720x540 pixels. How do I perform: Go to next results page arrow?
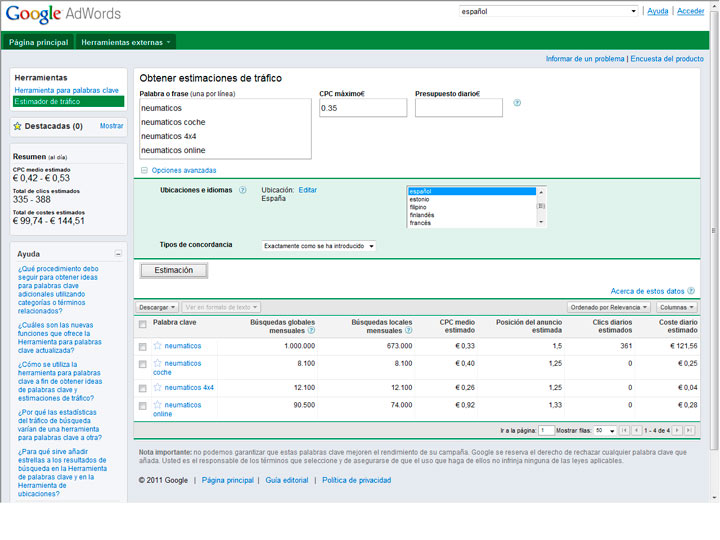point(677,430)
